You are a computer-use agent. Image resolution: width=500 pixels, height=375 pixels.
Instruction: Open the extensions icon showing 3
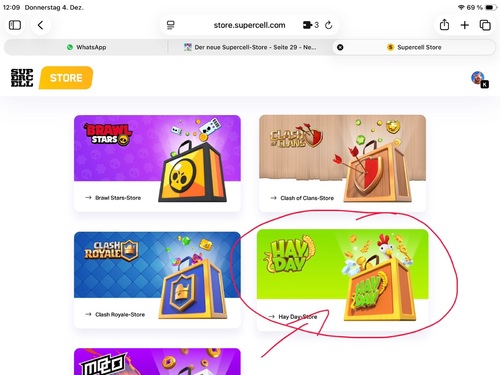point(310,25)
